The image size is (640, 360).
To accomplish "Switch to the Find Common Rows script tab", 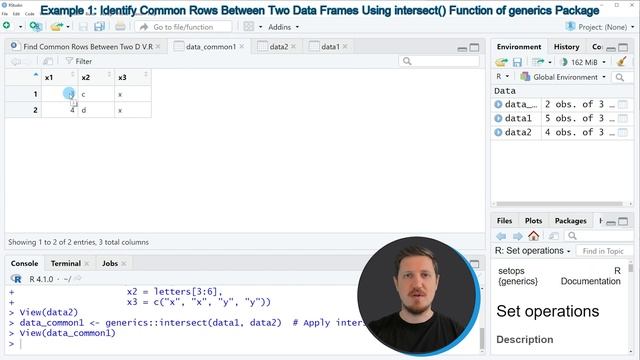I will [87, 47].
